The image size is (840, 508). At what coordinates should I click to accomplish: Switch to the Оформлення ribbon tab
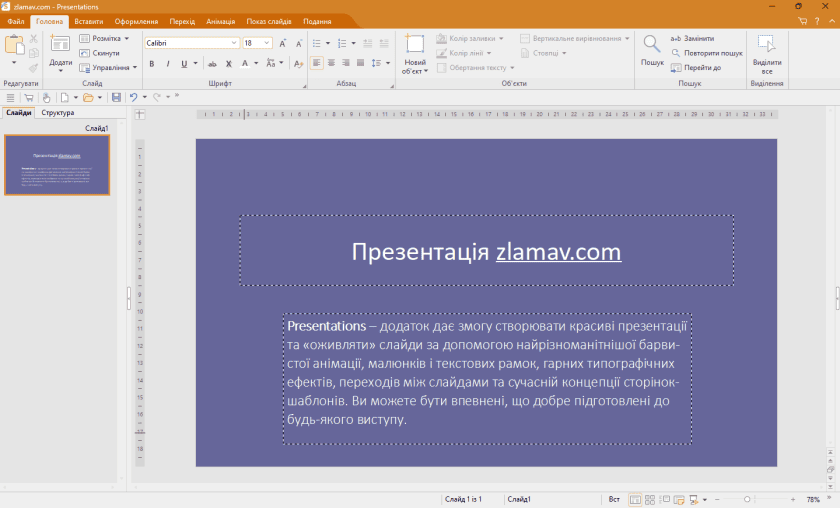click(x=136, y=21)
